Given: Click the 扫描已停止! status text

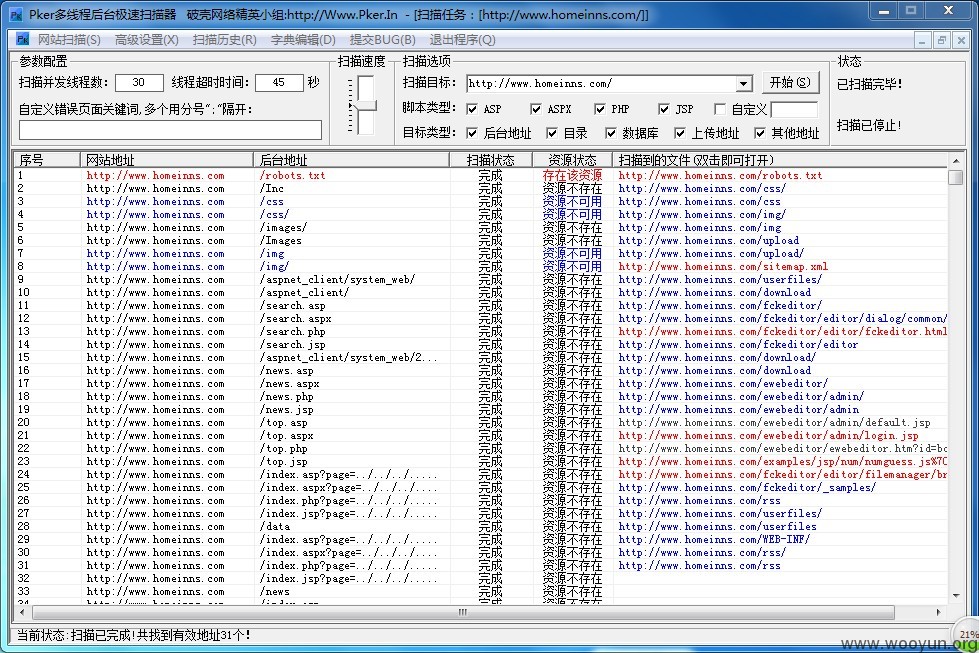Looking at the screenshot, I should coord(869,125).
